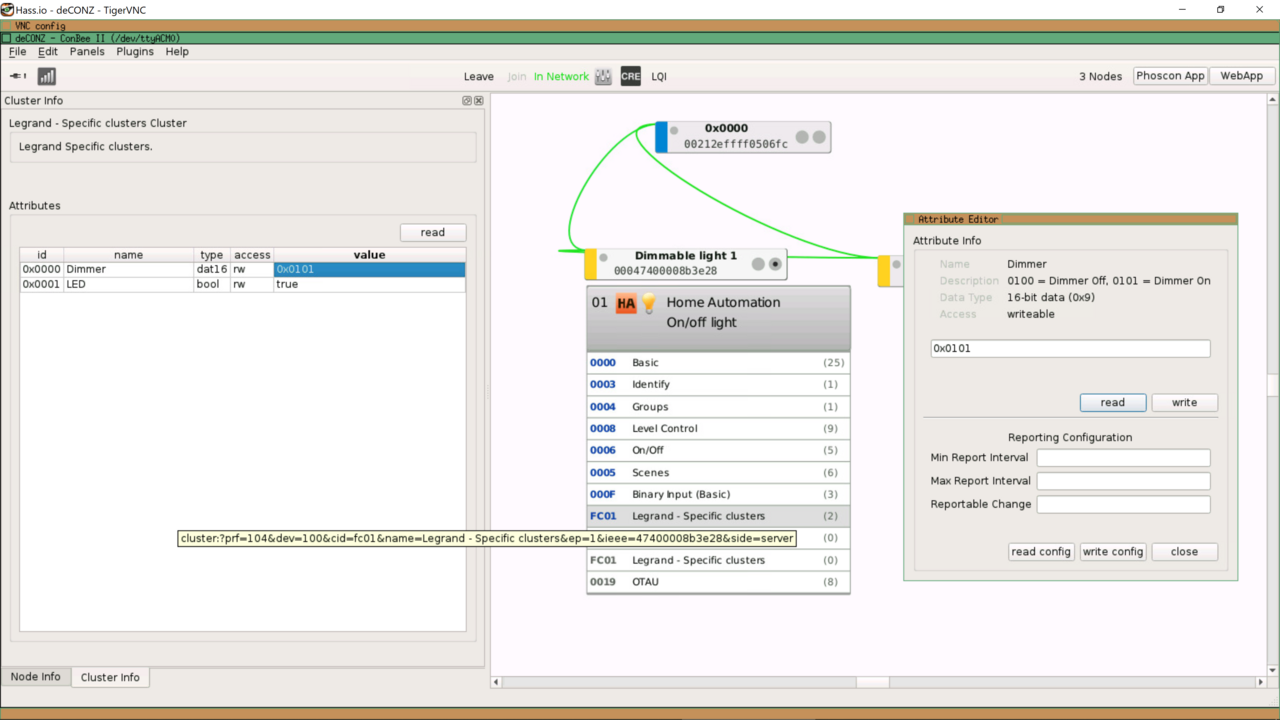Image resolution: width=1280 pixels, height=720 pixels.
Task: Switch to the Node Info tab
Action: pos(36,677)
